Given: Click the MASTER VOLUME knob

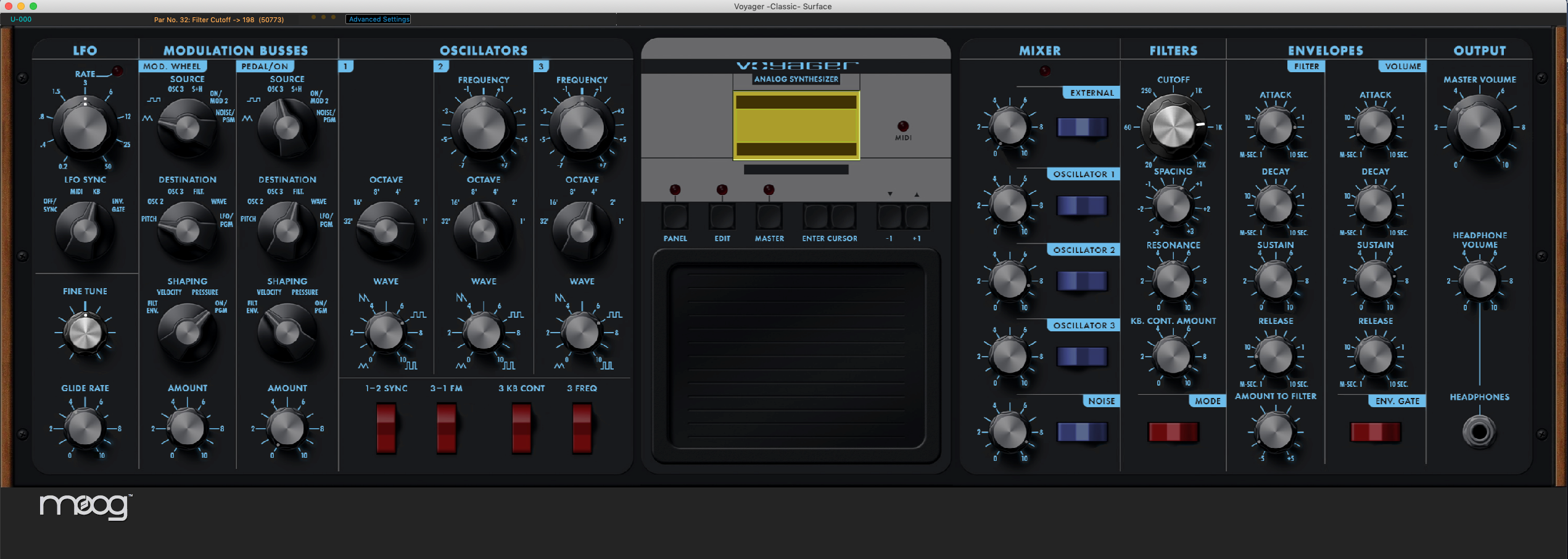Looking at the screenshot, I should [x=1479, y=128].
